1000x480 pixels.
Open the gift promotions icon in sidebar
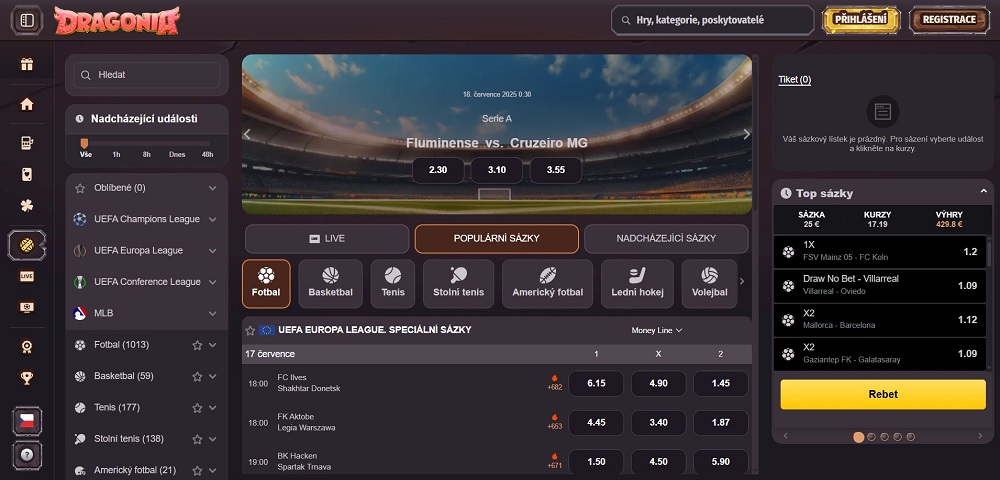(x=27, y=64)
